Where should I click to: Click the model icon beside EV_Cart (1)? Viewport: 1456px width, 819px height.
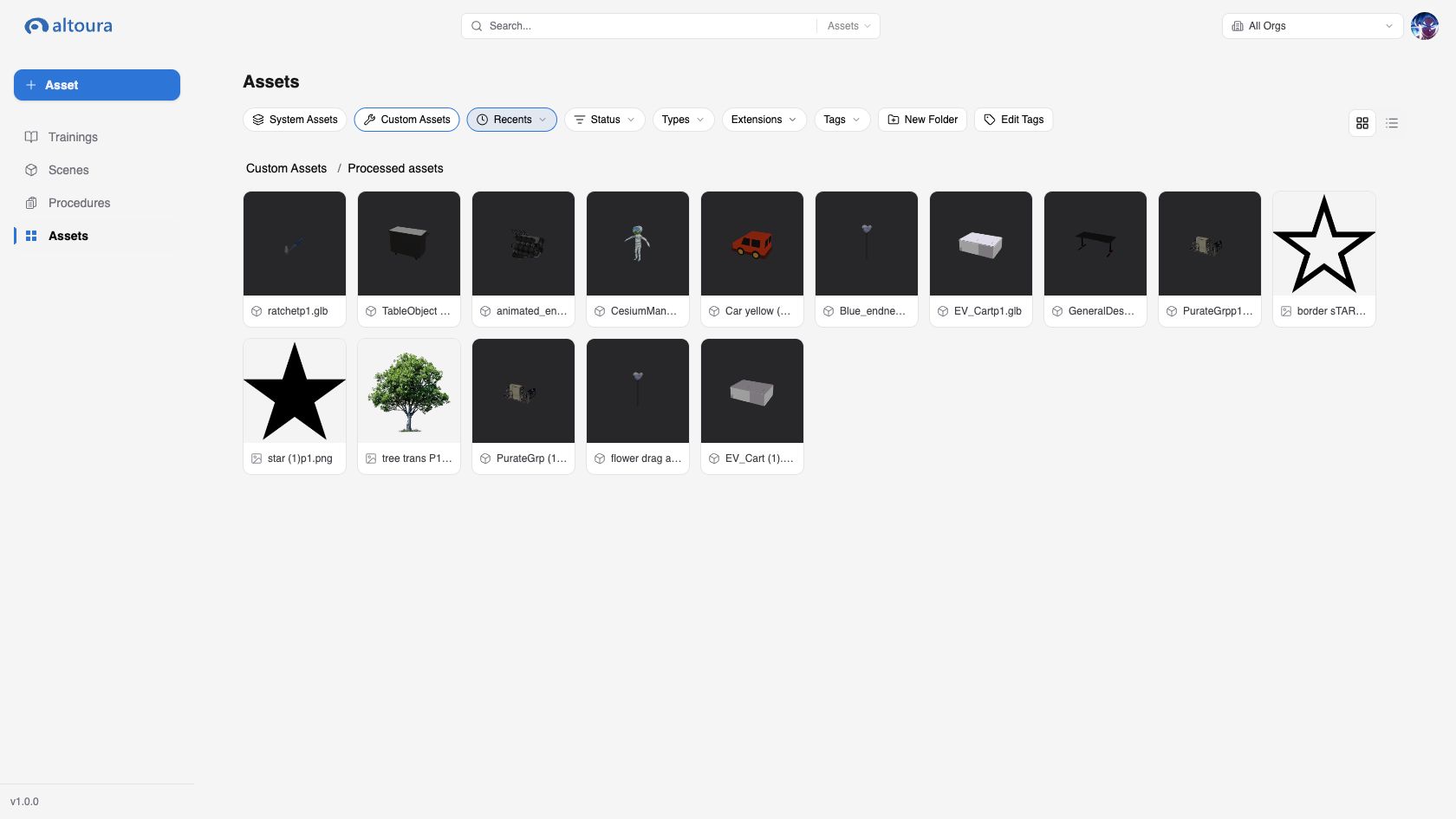[x=714, y=458]
